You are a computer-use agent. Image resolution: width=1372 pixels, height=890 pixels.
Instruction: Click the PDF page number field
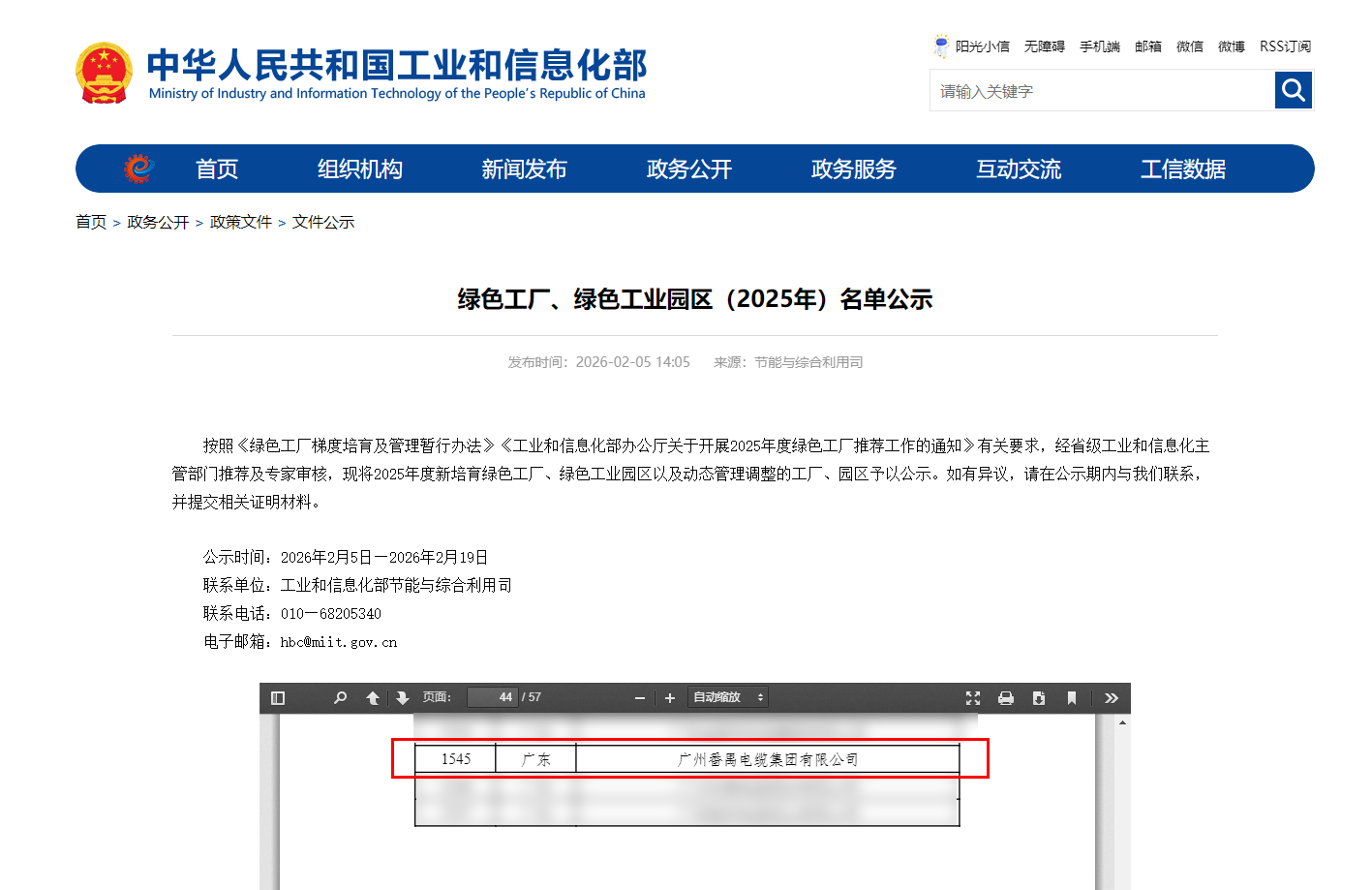[x=493, y=698]
